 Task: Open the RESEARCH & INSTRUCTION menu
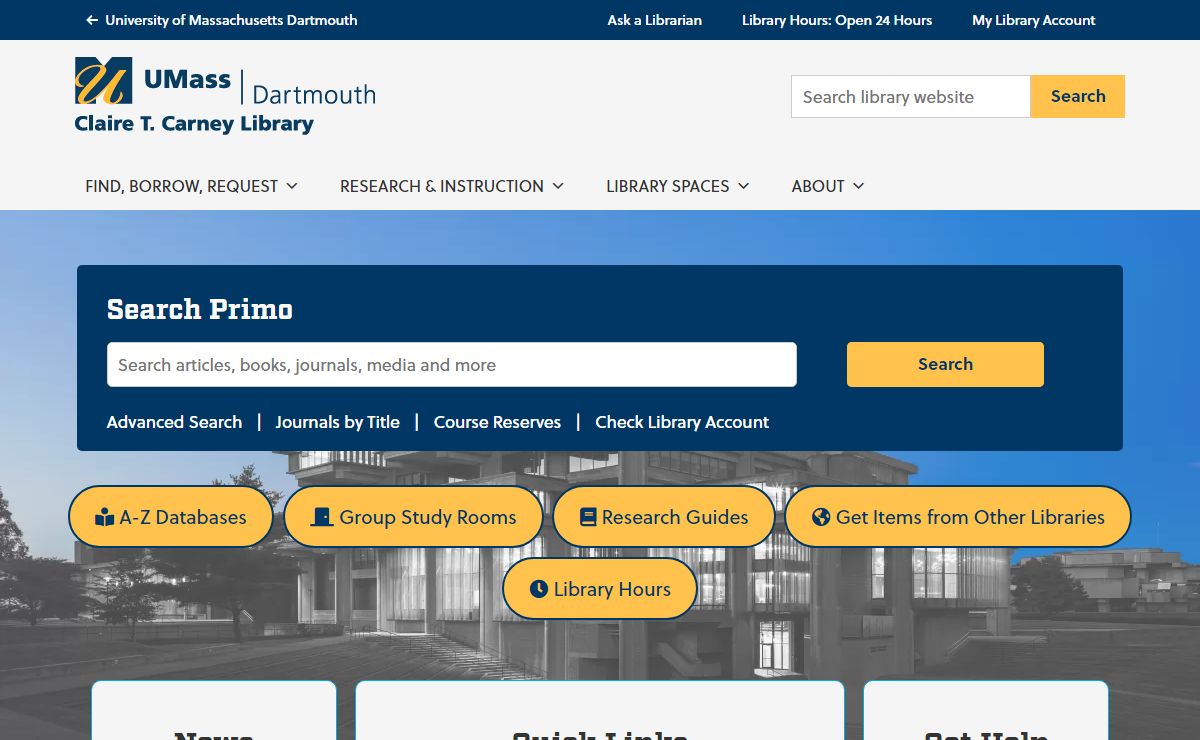452,186
